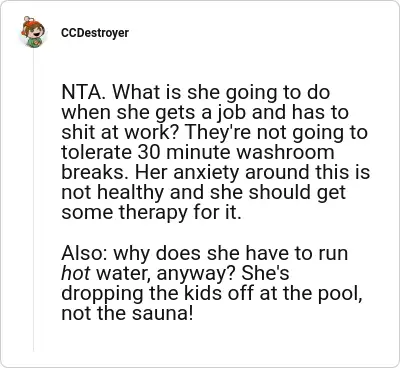
Task: Click the word Also: in the second paragraph
Action: tap(85, 253)
